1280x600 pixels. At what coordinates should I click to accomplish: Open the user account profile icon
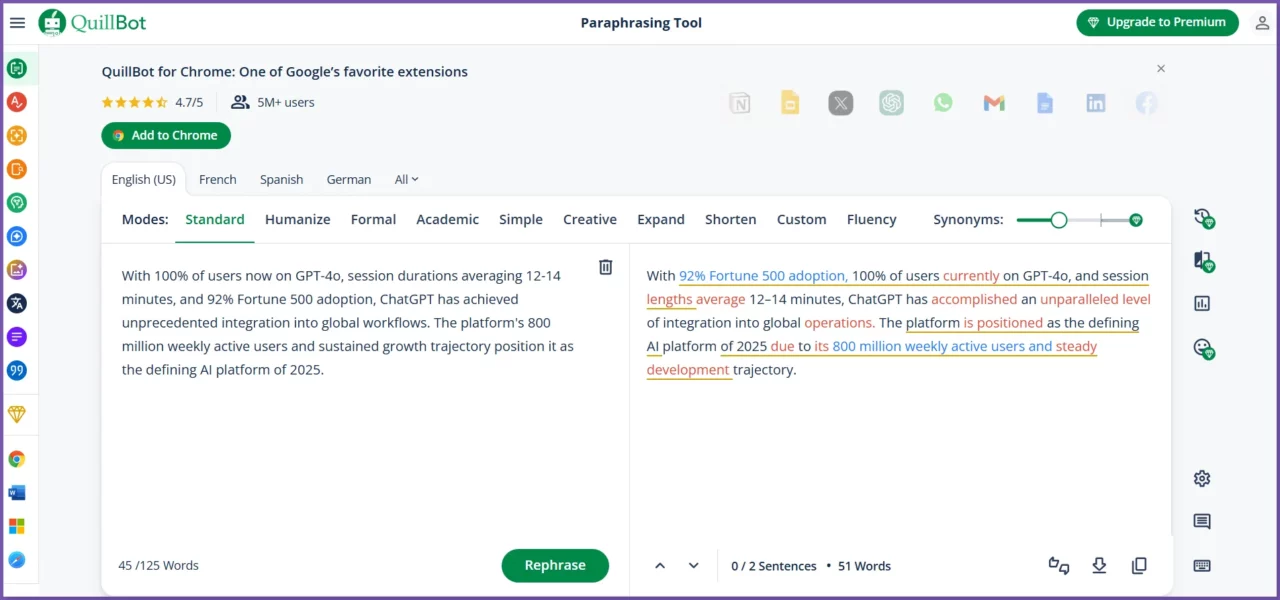[1262, 23]
